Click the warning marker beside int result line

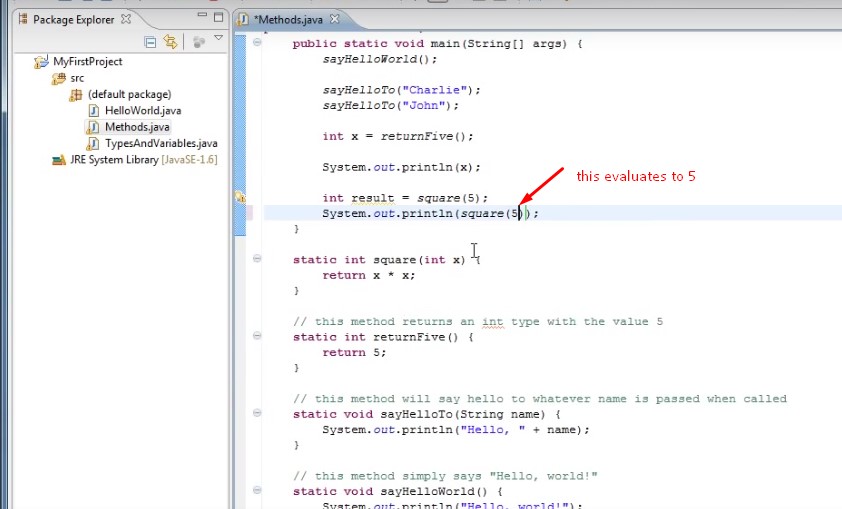tap(239, 198)
